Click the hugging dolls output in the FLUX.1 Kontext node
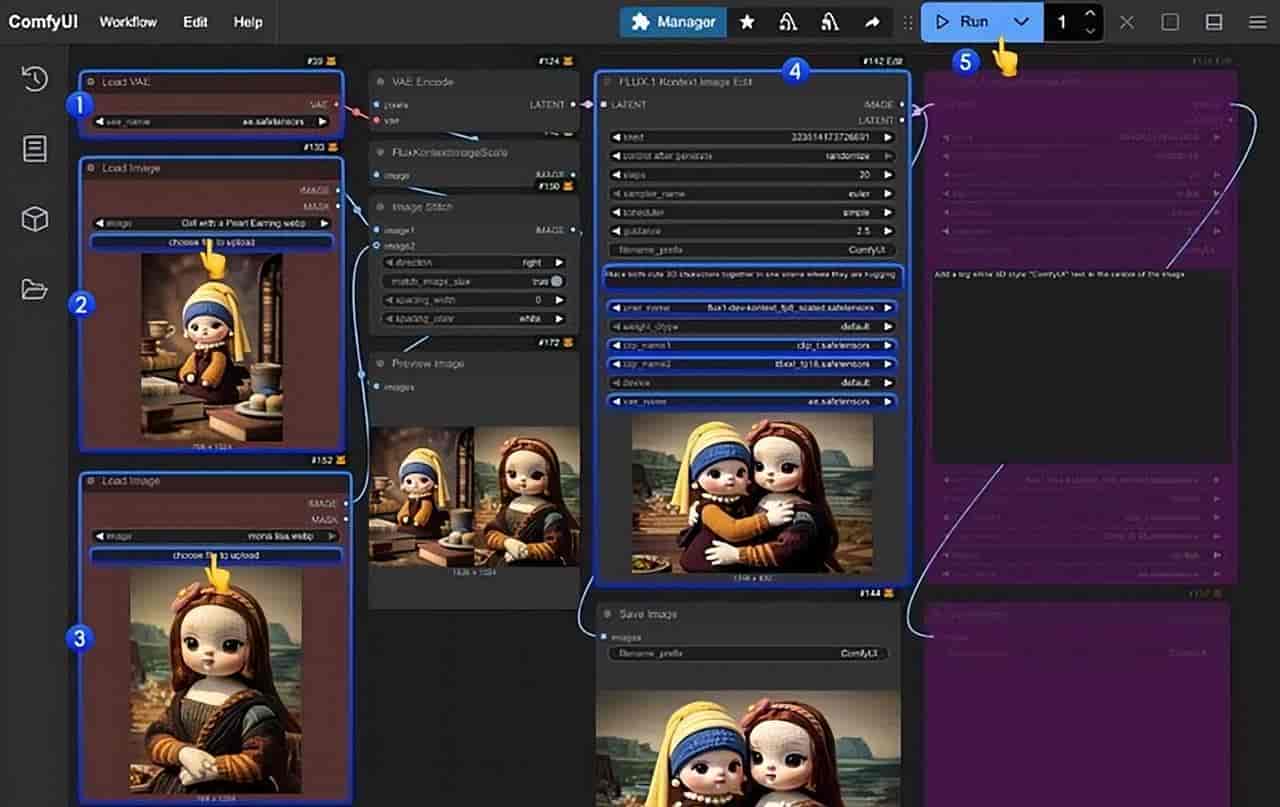Screen dimensions: 1280x807 752,494
